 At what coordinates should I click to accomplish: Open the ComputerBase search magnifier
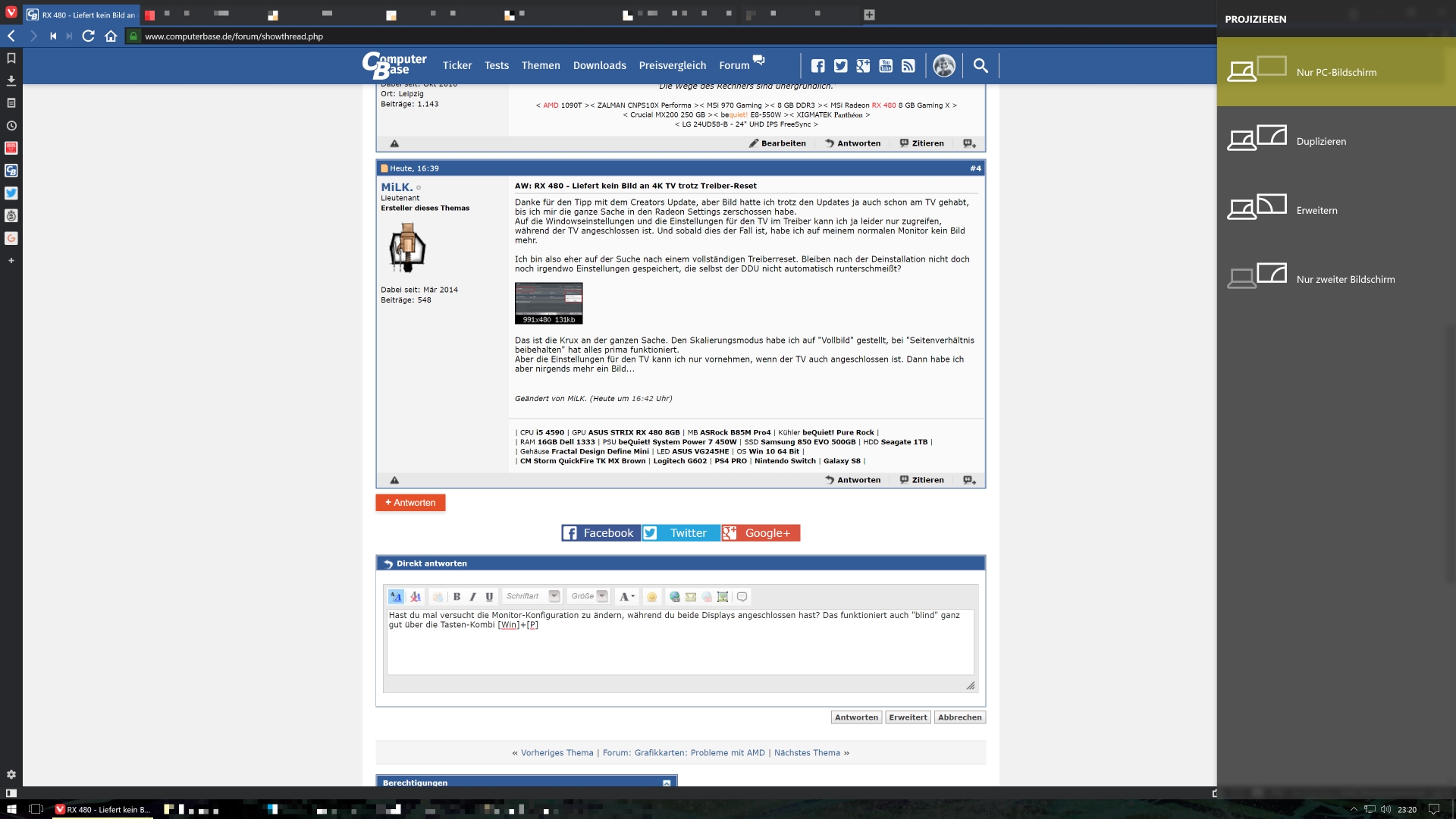[981, 66]
